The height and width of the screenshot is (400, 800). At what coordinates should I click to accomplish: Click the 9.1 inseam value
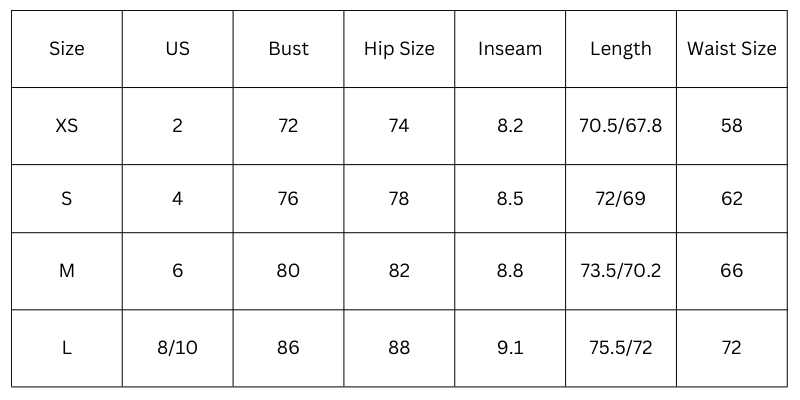click(510, 348)
